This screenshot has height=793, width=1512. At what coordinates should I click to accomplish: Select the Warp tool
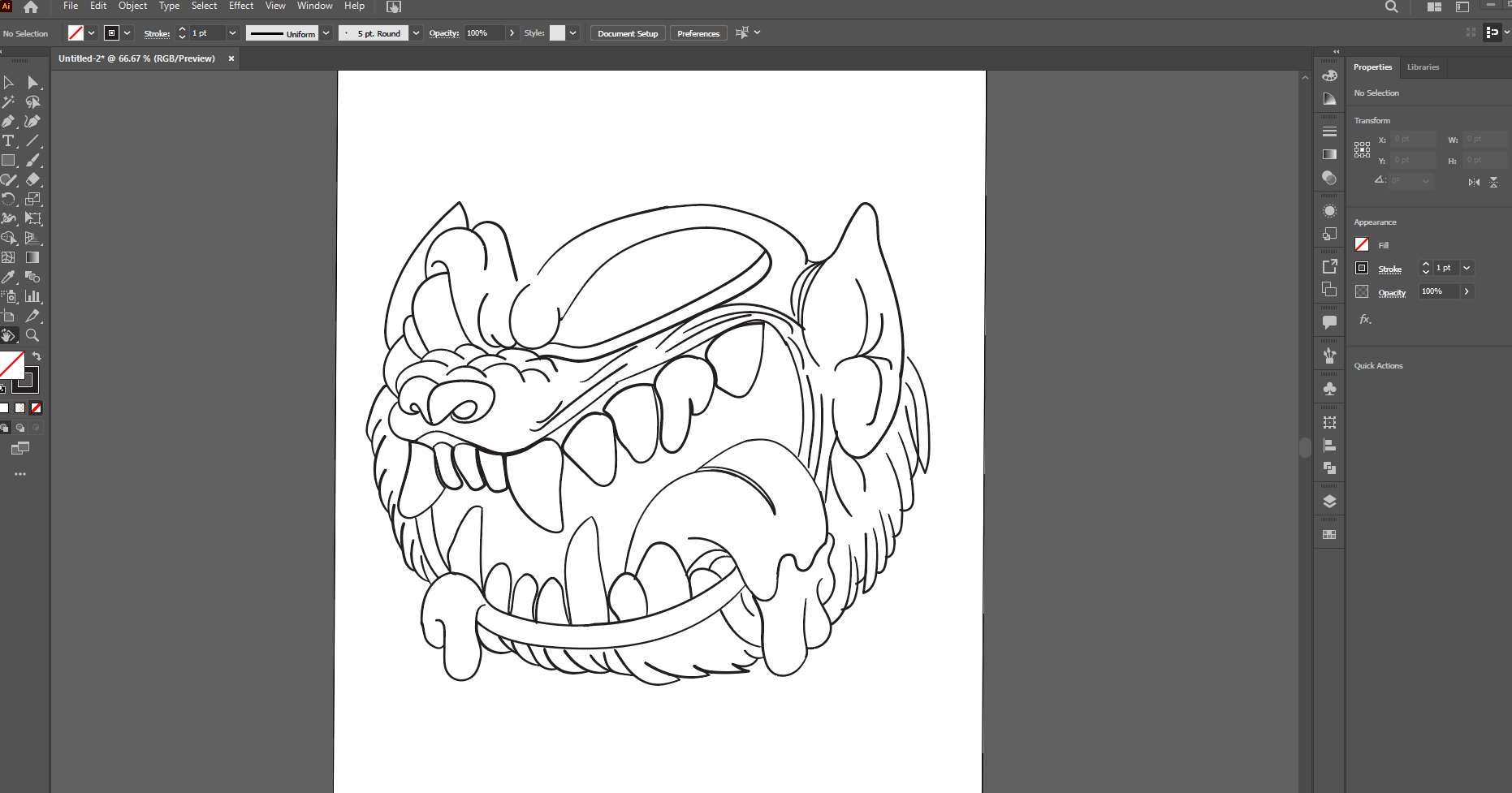[x=8, y=219]
